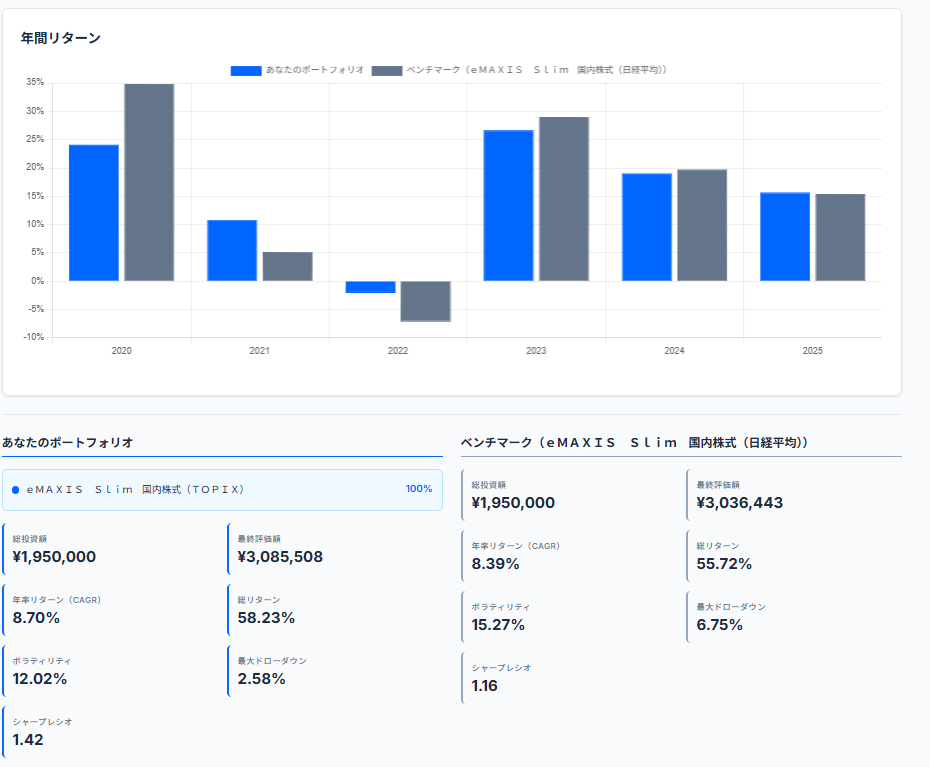The height and width of the screenshot is (767, 930).
Task: Select the negative gray benchmark bar for 2022
Action: pyautogui.click(x=425, y=301)
